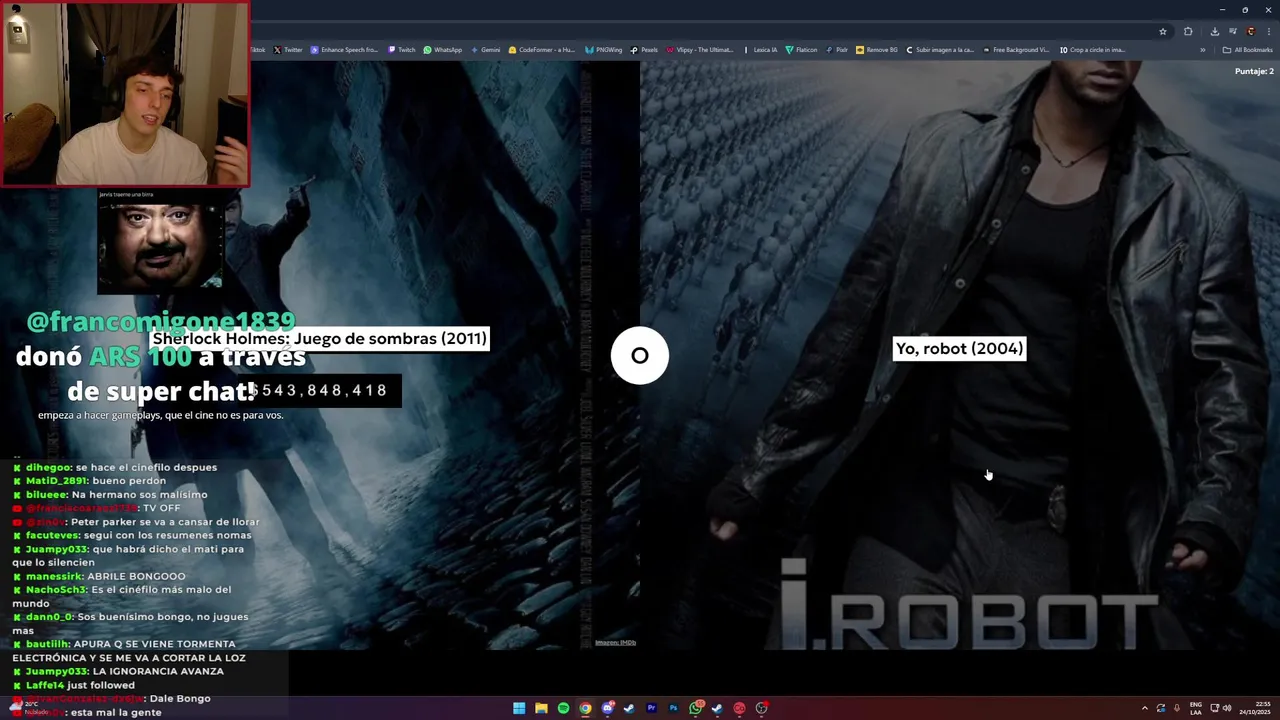
Task: Open the Crop a circle in ima... bookmark
Action: (x=1093, y=49)
